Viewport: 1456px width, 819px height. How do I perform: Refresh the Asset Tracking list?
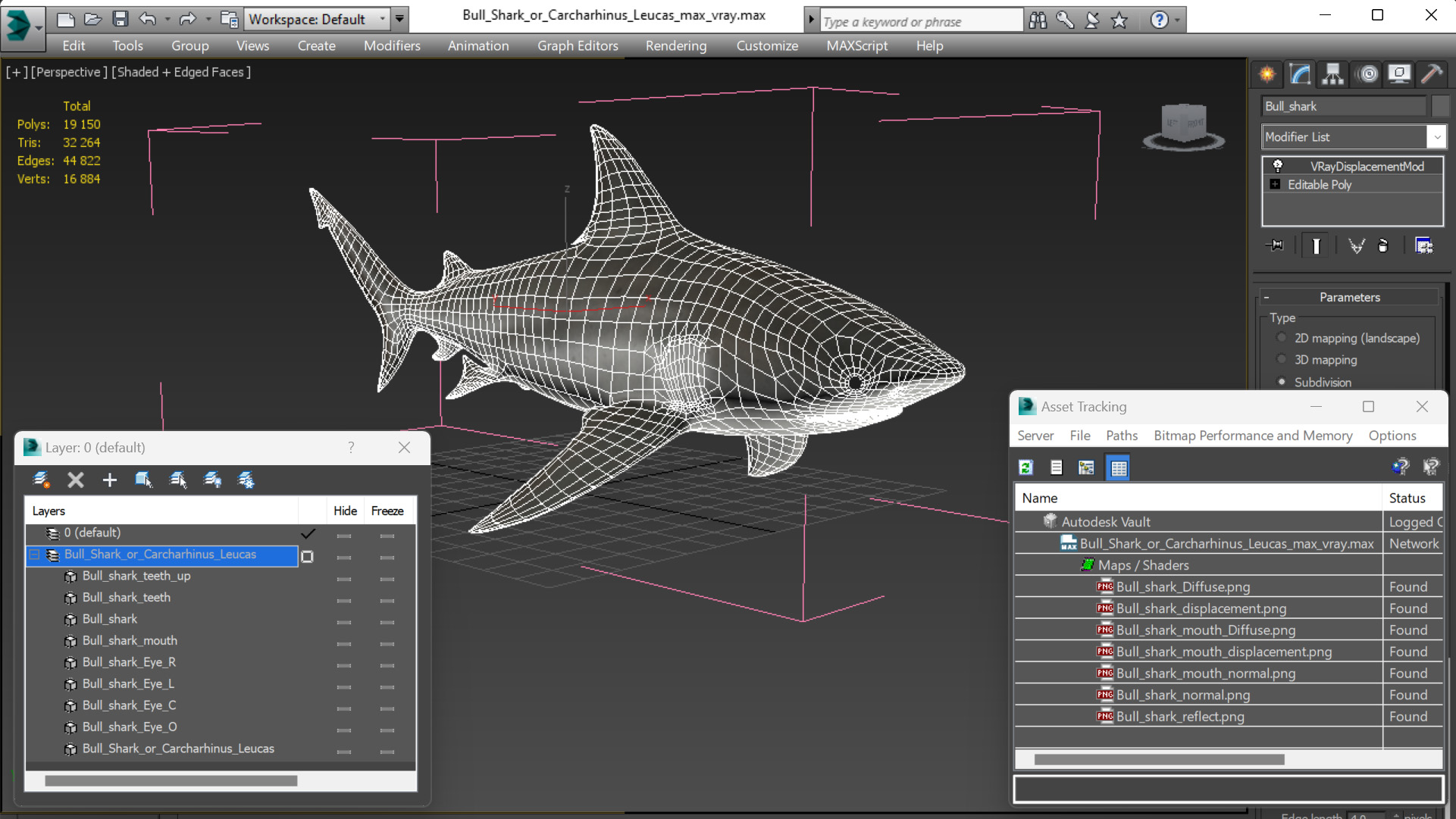(1026, 467)
